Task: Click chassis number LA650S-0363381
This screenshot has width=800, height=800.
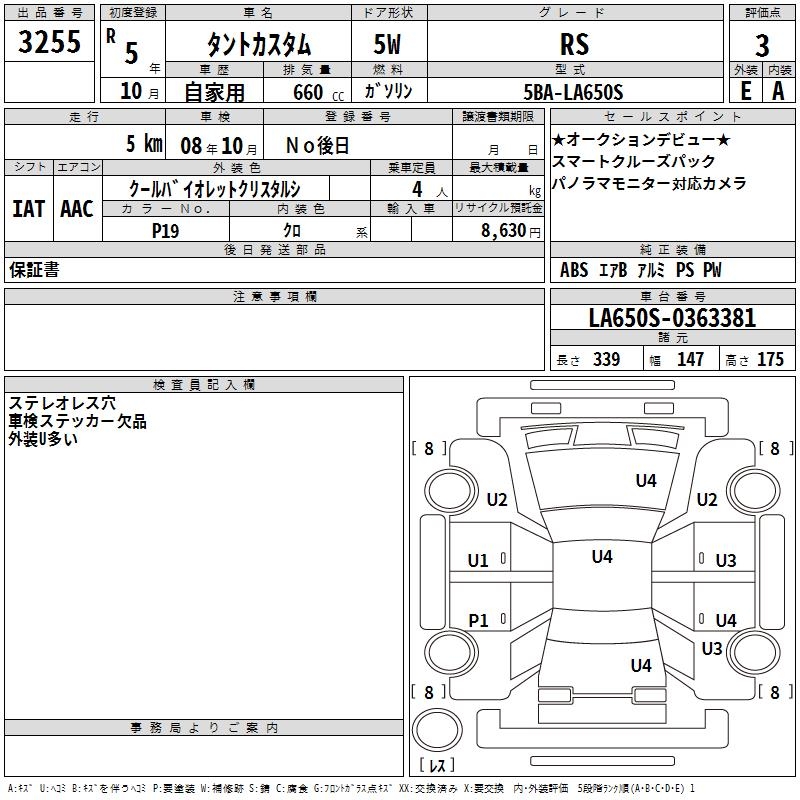Action: tap(672, 318)
